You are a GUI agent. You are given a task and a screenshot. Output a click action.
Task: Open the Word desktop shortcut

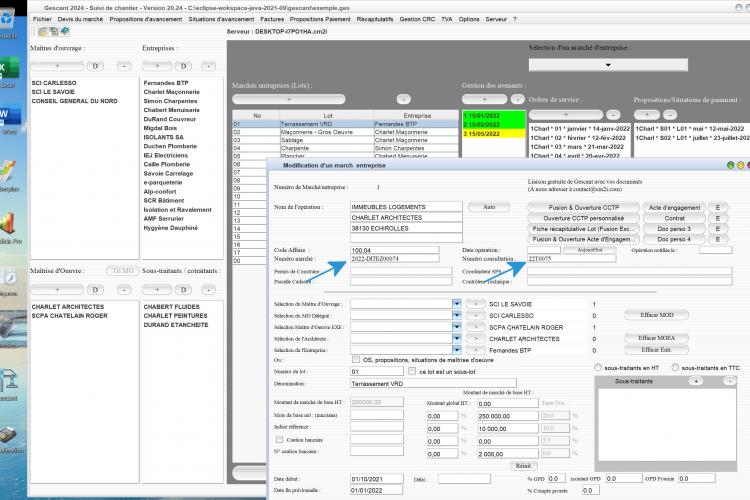(9, 119)
